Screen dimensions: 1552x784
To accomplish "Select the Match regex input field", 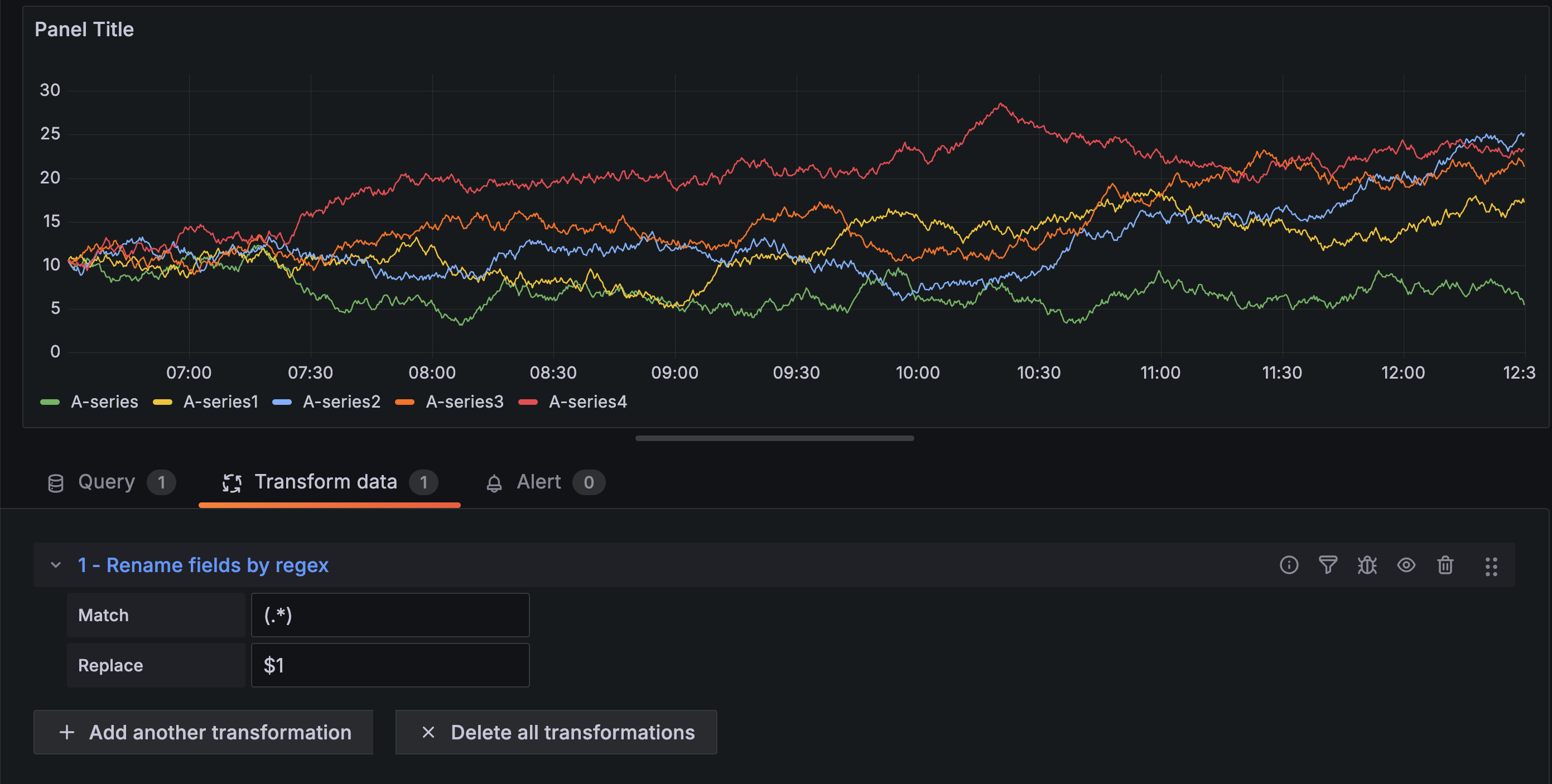I will pos(389,615).
